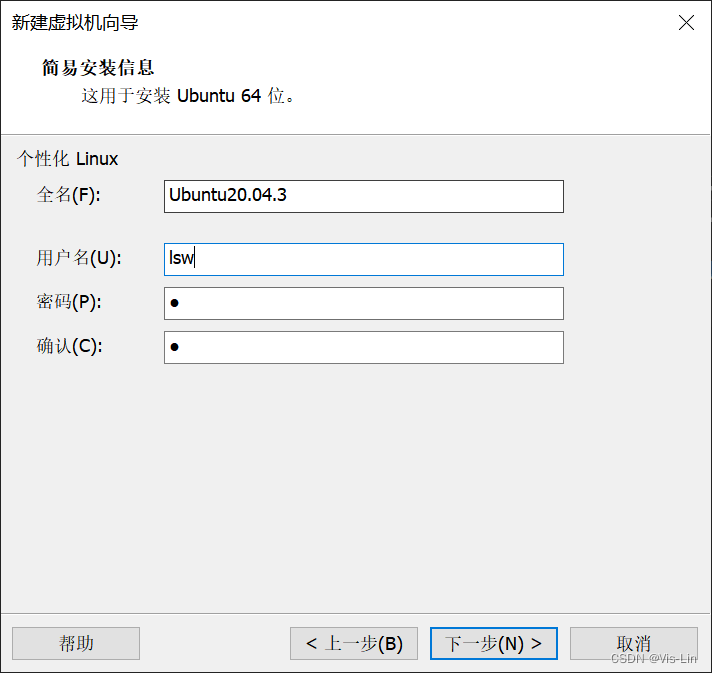Screen dimensions: 712x673
Task: Click the text 这用于安装 Ubuntu 64 位
Action: tap(188, 96)
